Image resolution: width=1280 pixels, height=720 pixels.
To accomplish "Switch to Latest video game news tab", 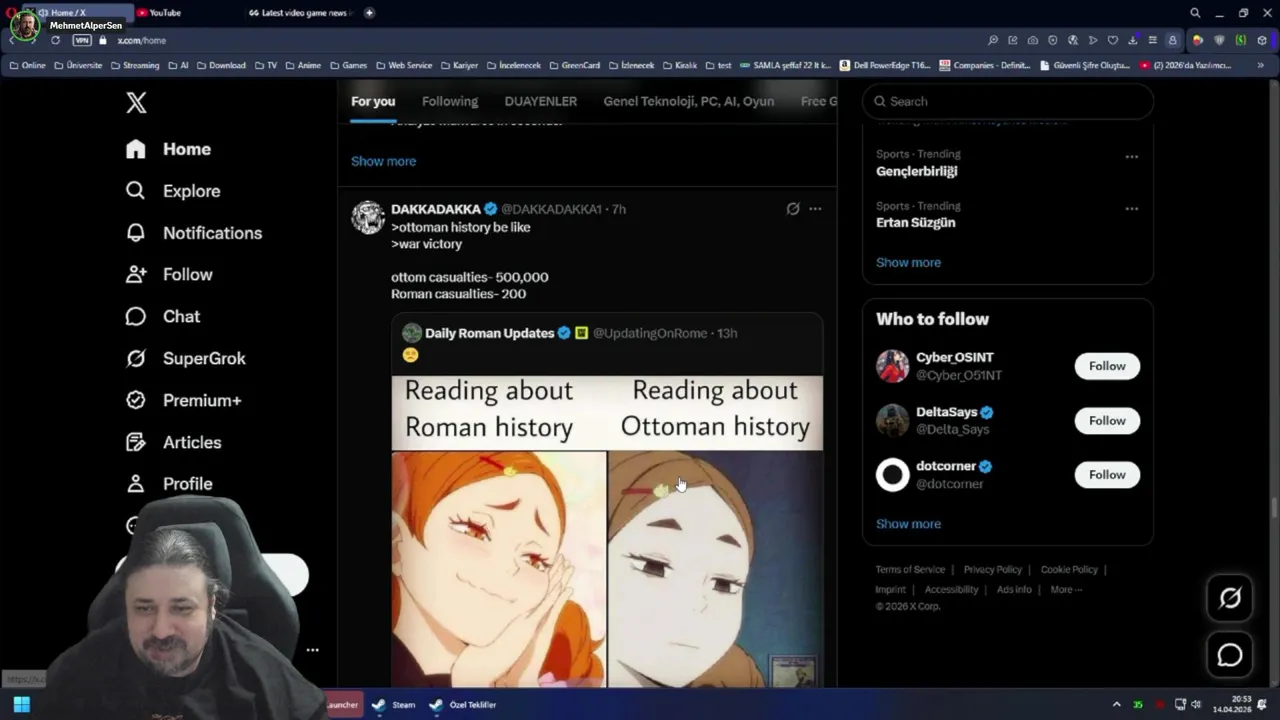I will click(300, 13).
